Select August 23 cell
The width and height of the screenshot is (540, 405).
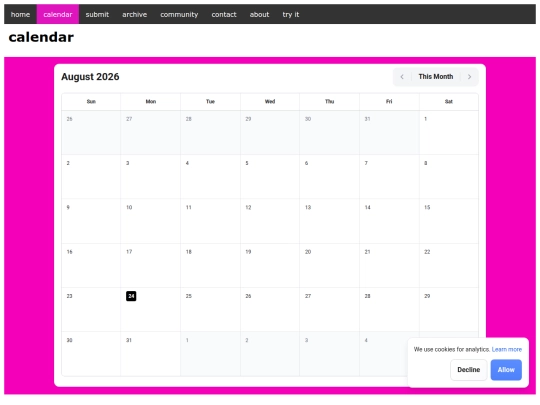point(91,310)
